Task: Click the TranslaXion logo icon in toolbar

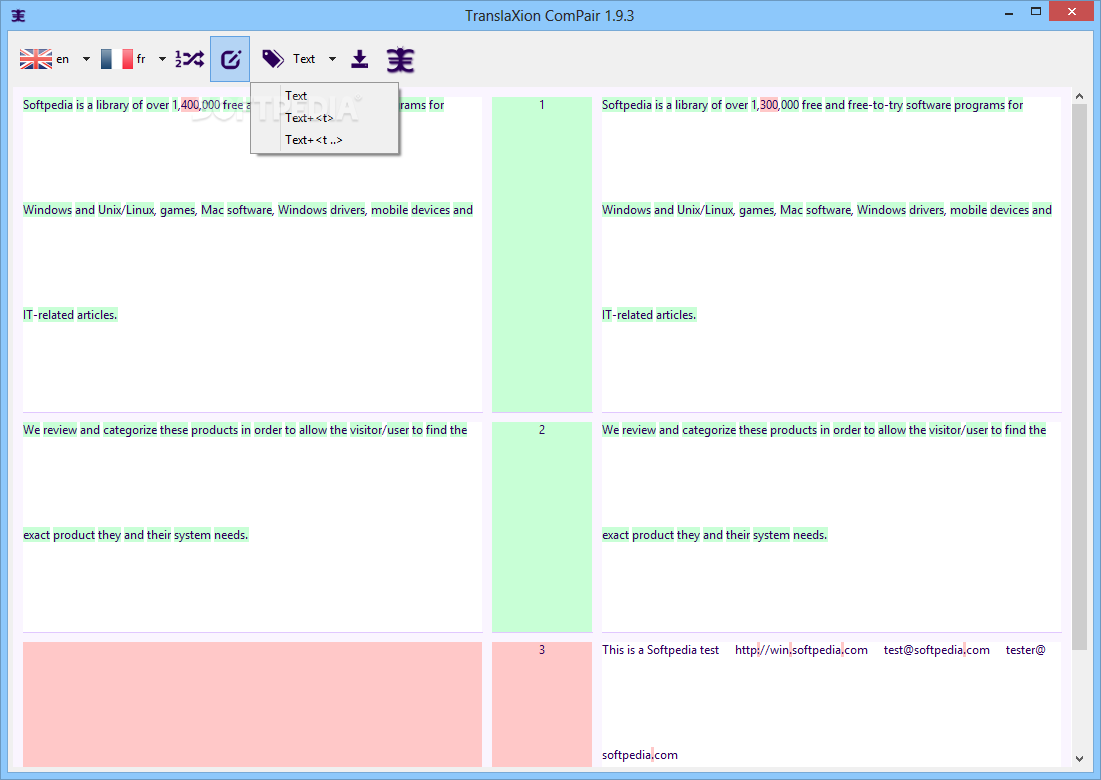Action: [400, 60]
